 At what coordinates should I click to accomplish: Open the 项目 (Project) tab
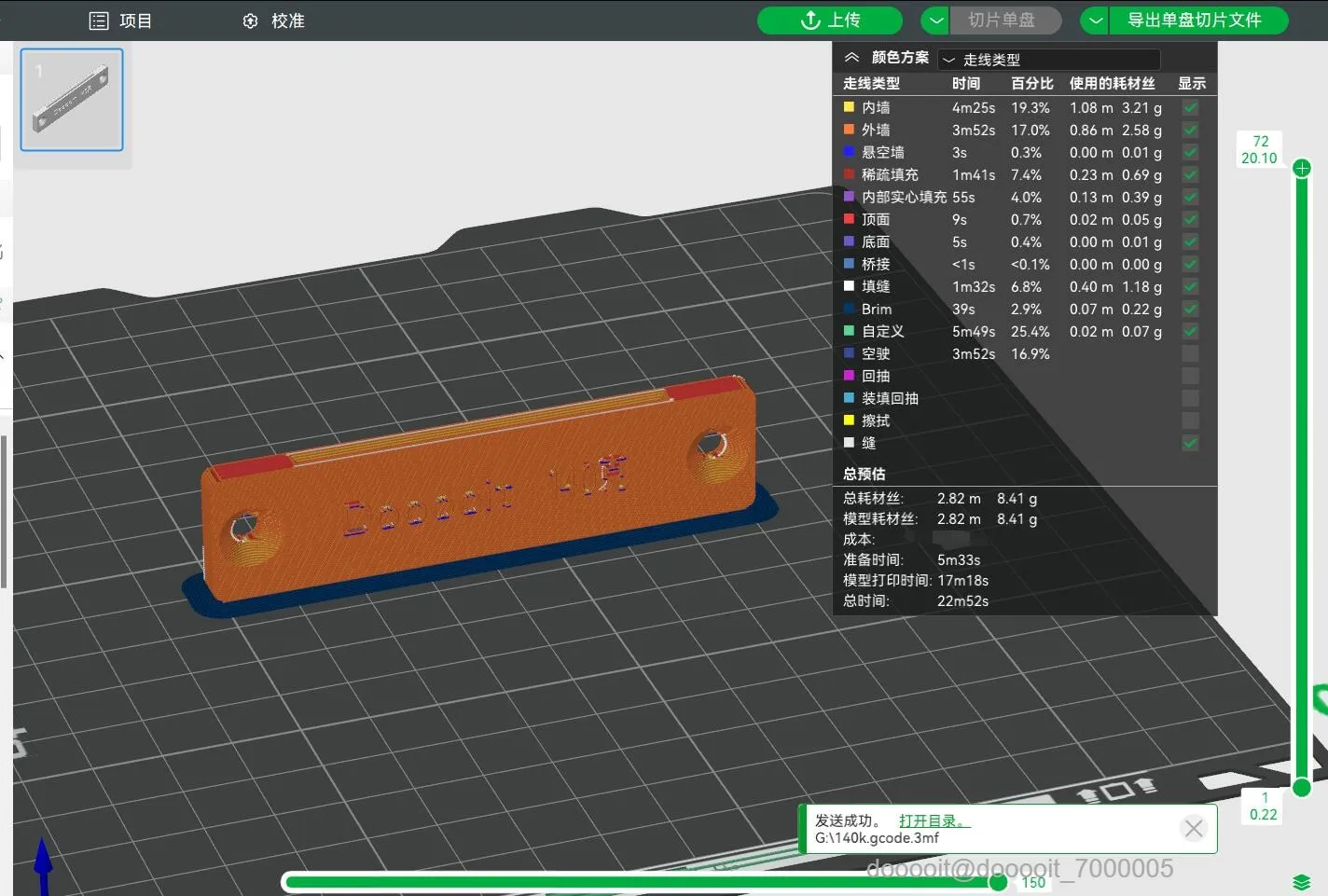point(120,21)
